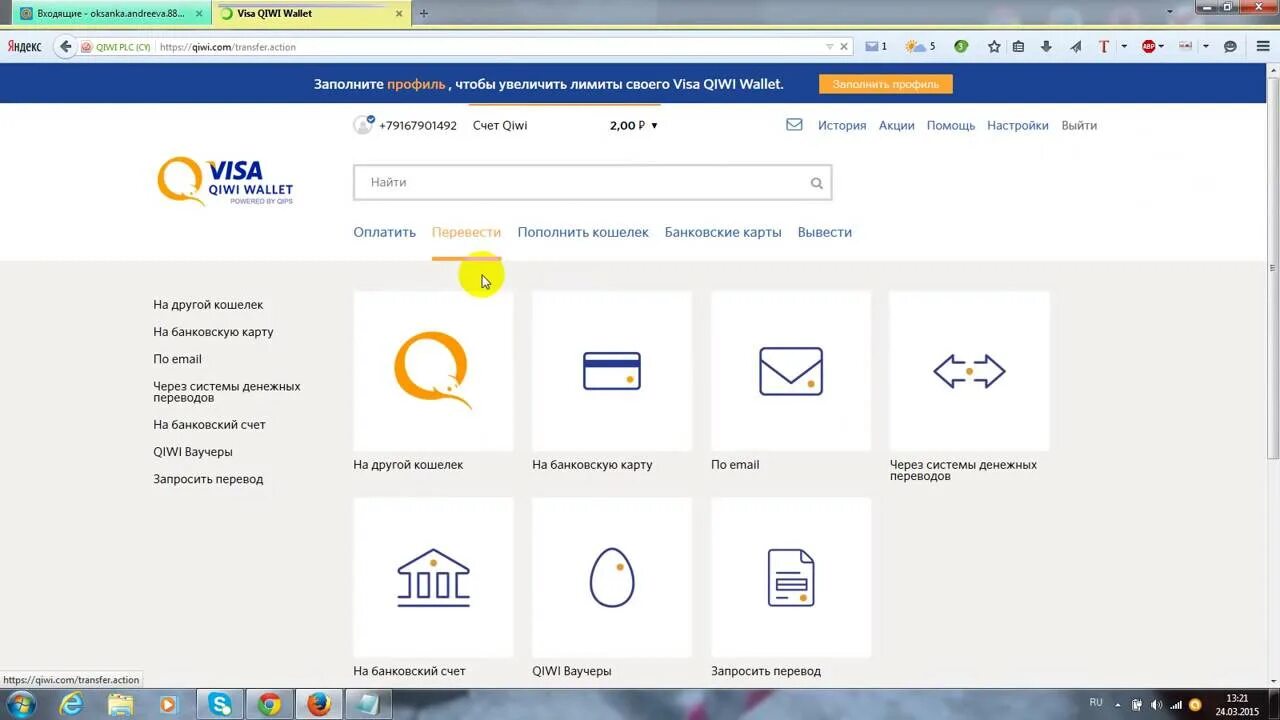Screen dimensions: 1280x720
Task: Click the weather toolbar icon
Action: click(920, 46)
